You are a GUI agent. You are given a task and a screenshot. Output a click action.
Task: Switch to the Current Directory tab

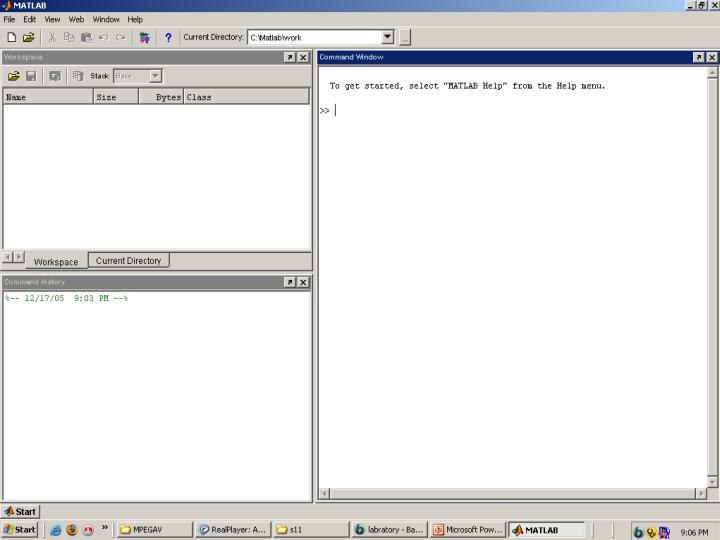pos(129,260)
